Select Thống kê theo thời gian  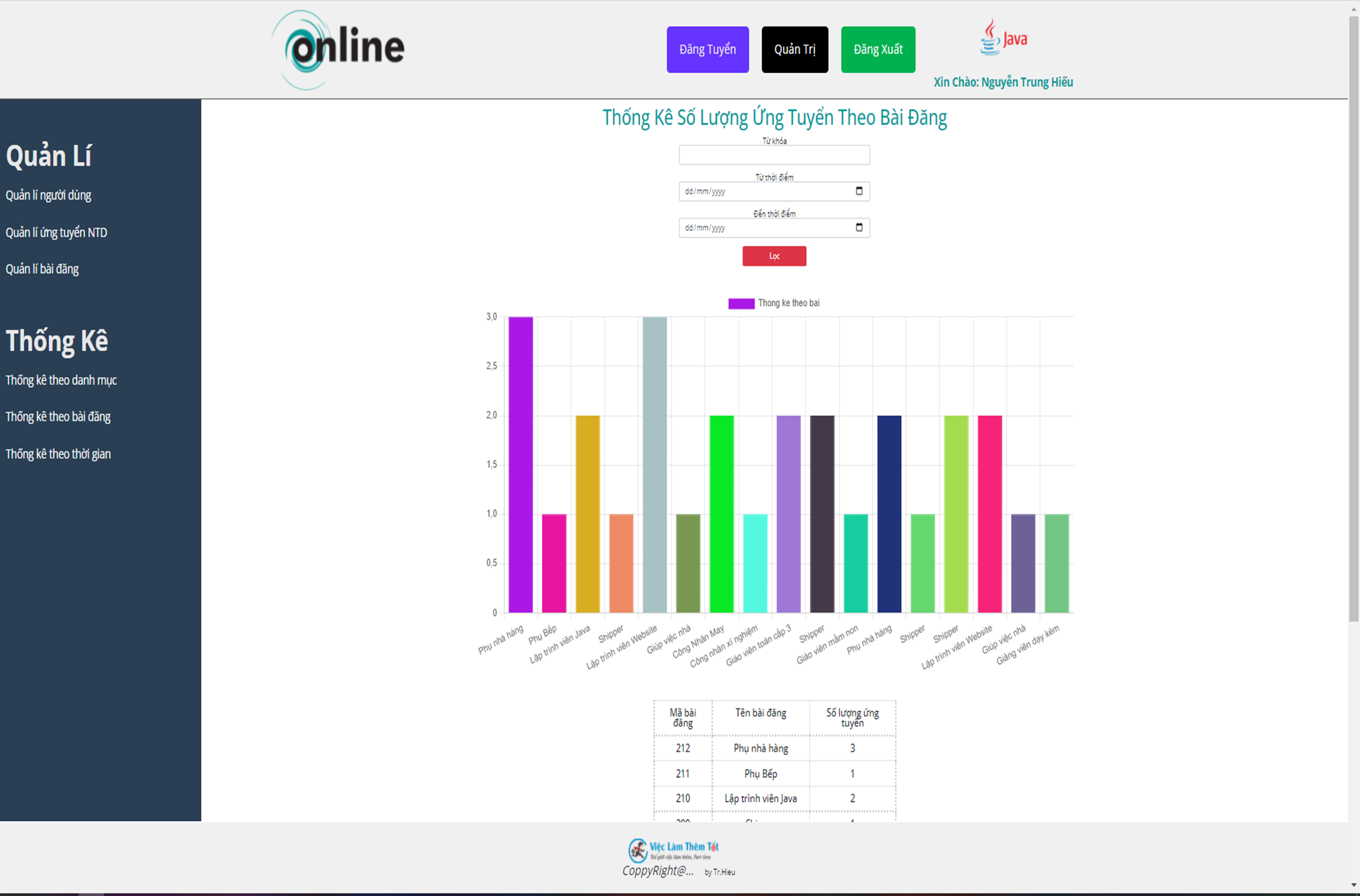click(x=58, y=454)
